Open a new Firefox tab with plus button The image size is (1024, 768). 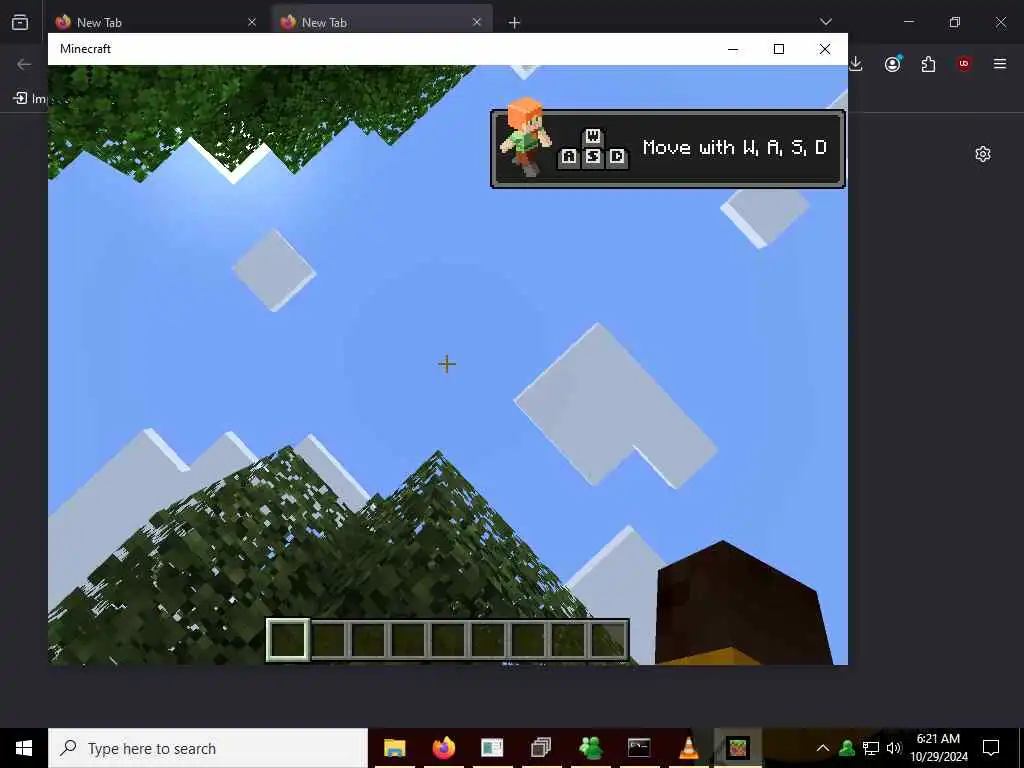514,22
